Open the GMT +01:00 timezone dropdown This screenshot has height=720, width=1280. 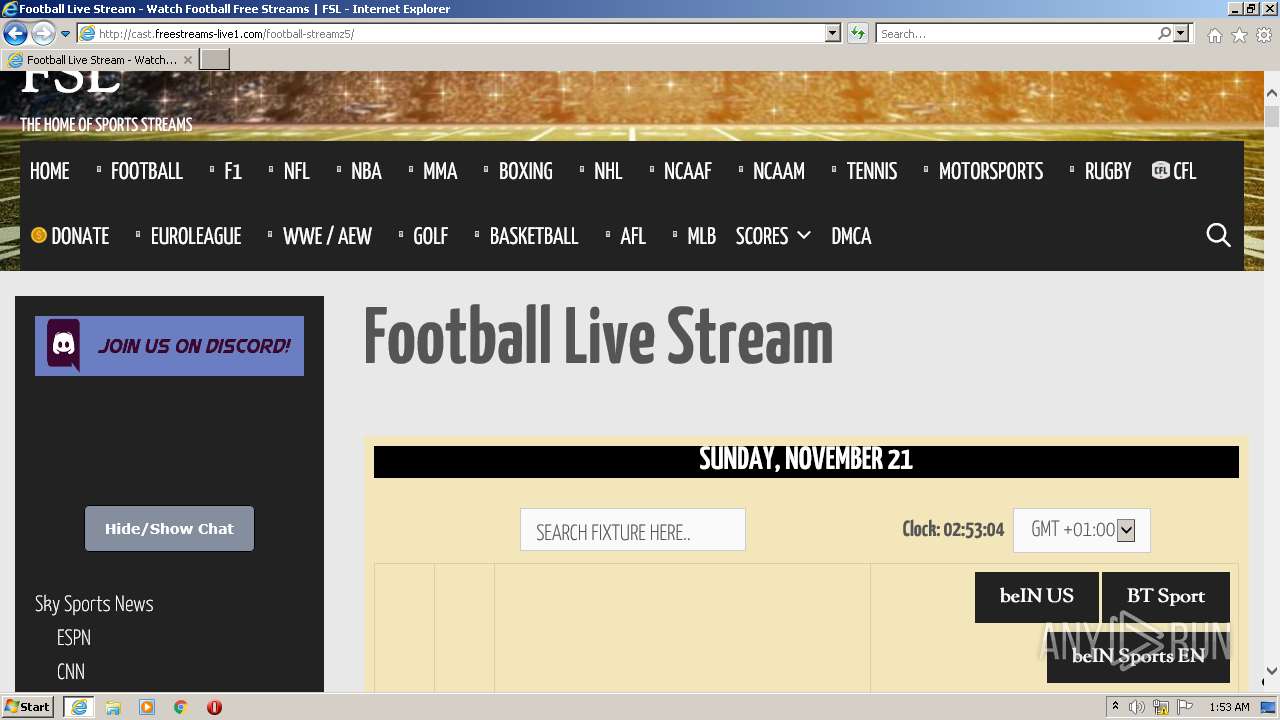pyautogui.click(x=1082, y=530)
